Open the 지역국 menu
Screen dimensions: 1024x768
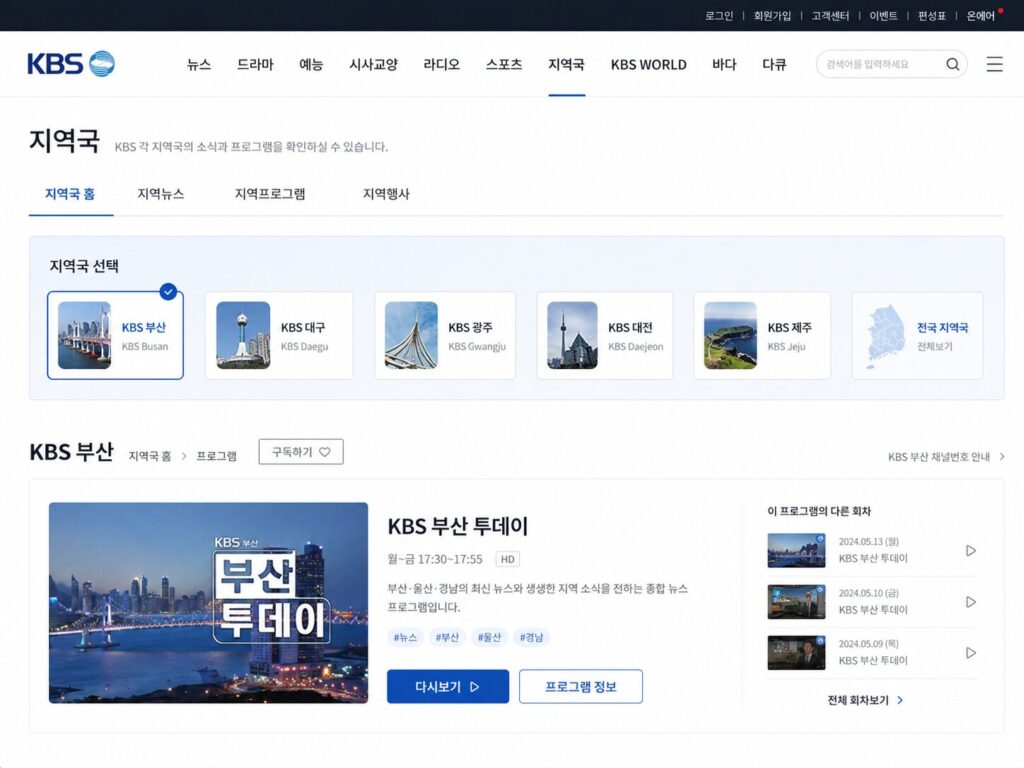tap(566, 64)
